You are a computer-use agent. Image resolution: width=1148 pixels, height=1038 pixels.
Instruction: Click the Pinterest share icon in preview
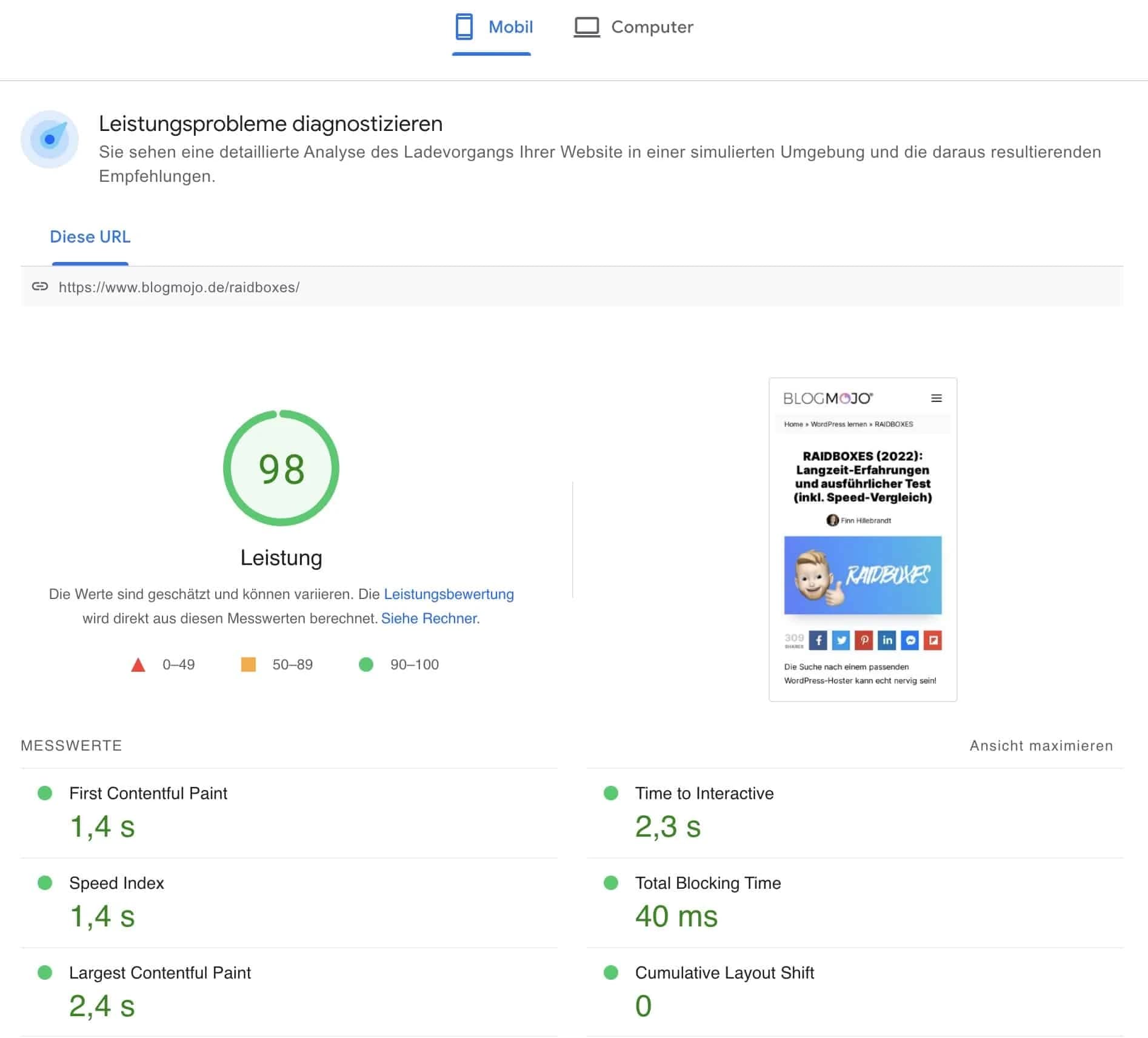pyautogui.click(x=864, y=640)
